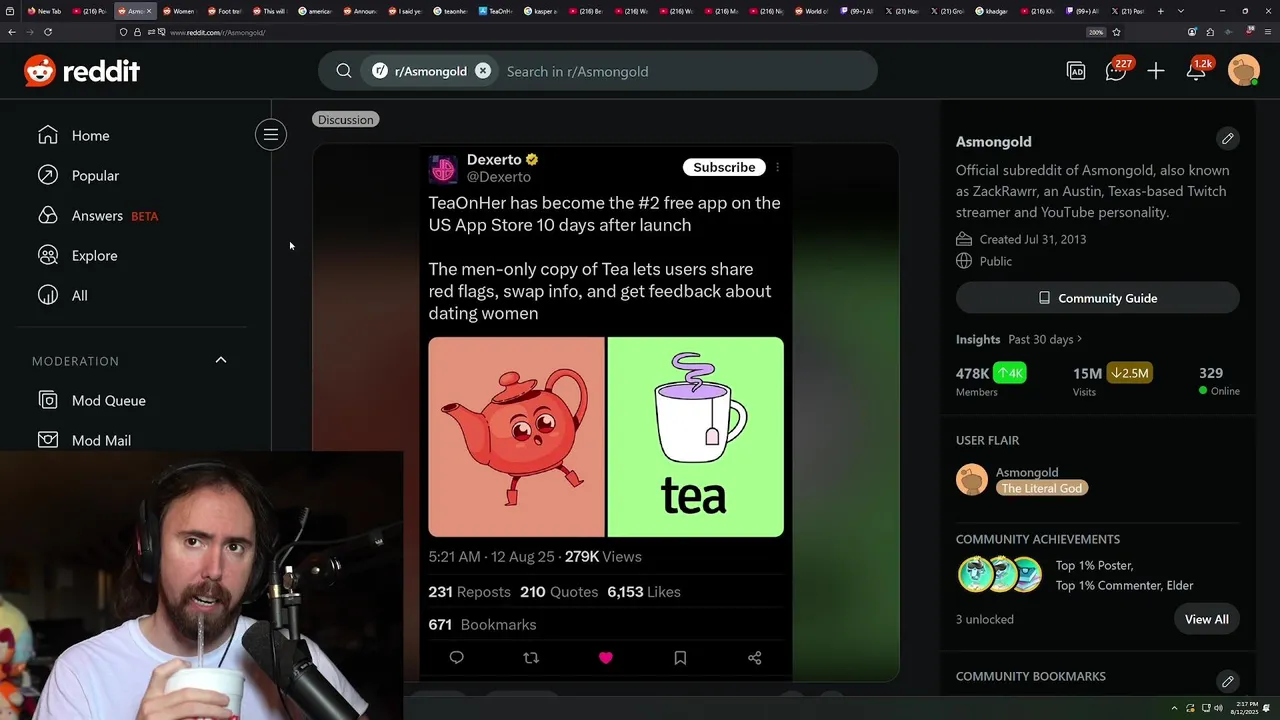
Task: Open the tweet's three-dot options menu
Action: point(777,167)
